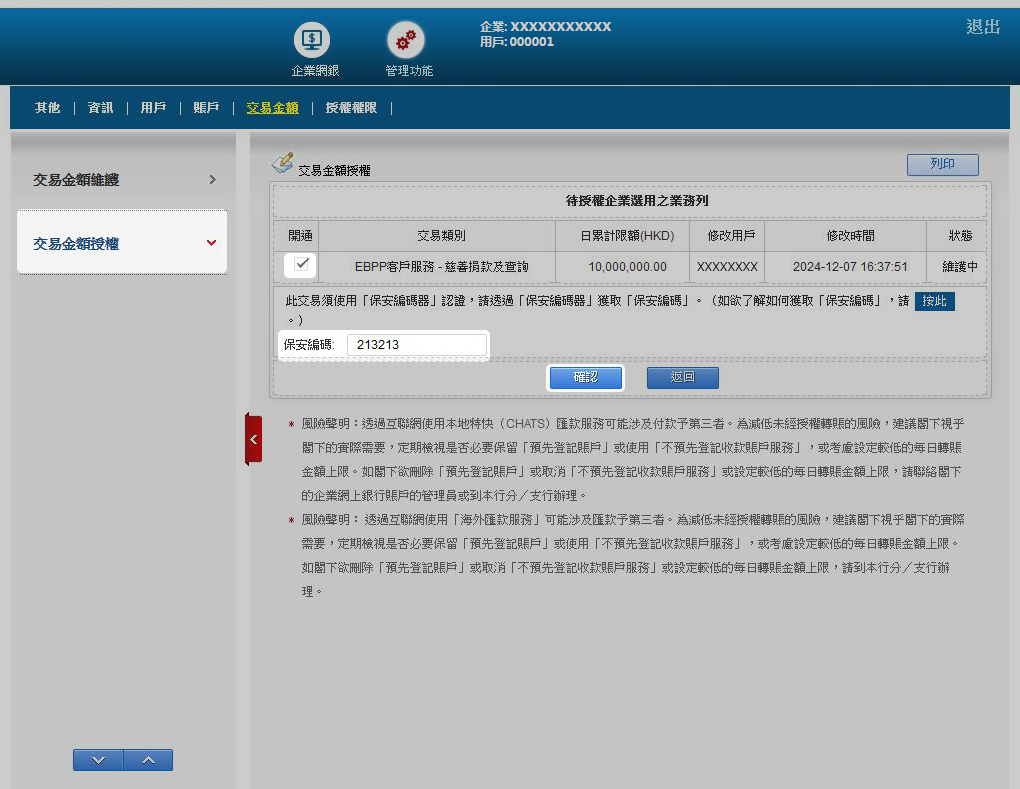Click the 按此 link for 保安編碼 help

point(934,301)
